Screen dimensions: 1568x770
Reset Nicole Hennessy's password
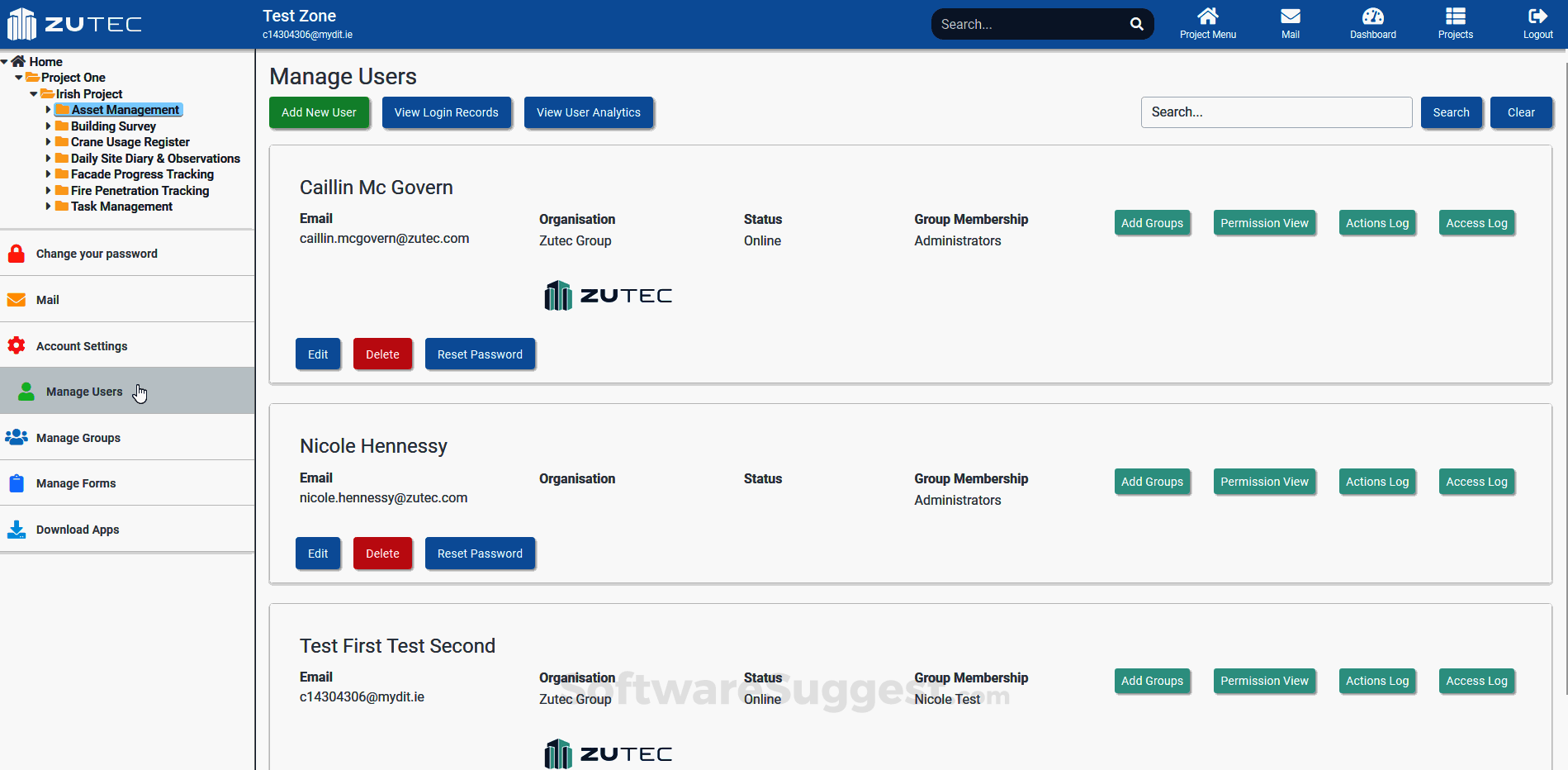[x=480, y=553]
